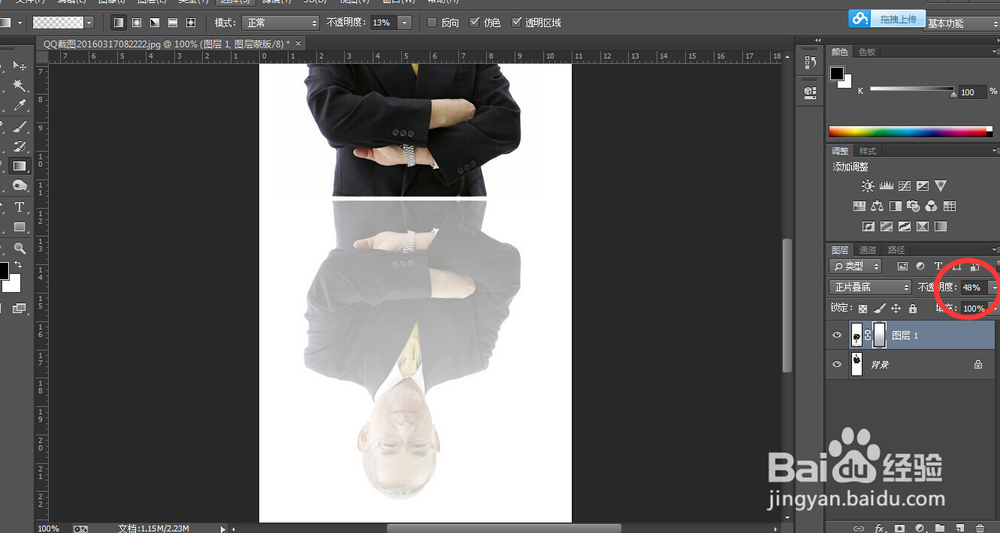Swap foreground and background colors in toolbox
The width and height of the screenshot is (1000, 533).
[19, 264]
